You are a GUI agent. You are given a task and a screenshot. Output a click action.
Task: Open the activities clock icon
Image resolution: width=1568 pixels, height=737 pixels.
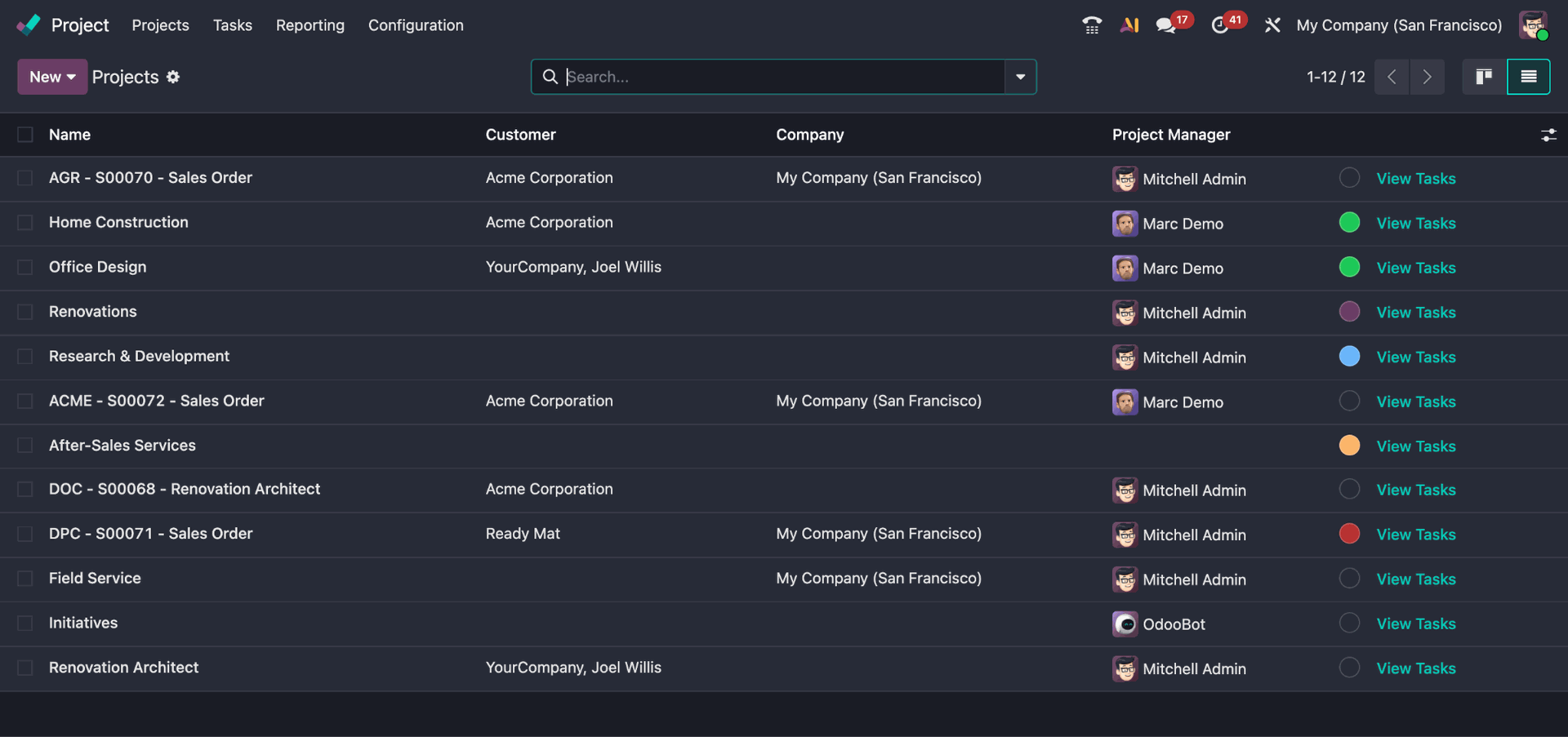tap(1220, 25)
